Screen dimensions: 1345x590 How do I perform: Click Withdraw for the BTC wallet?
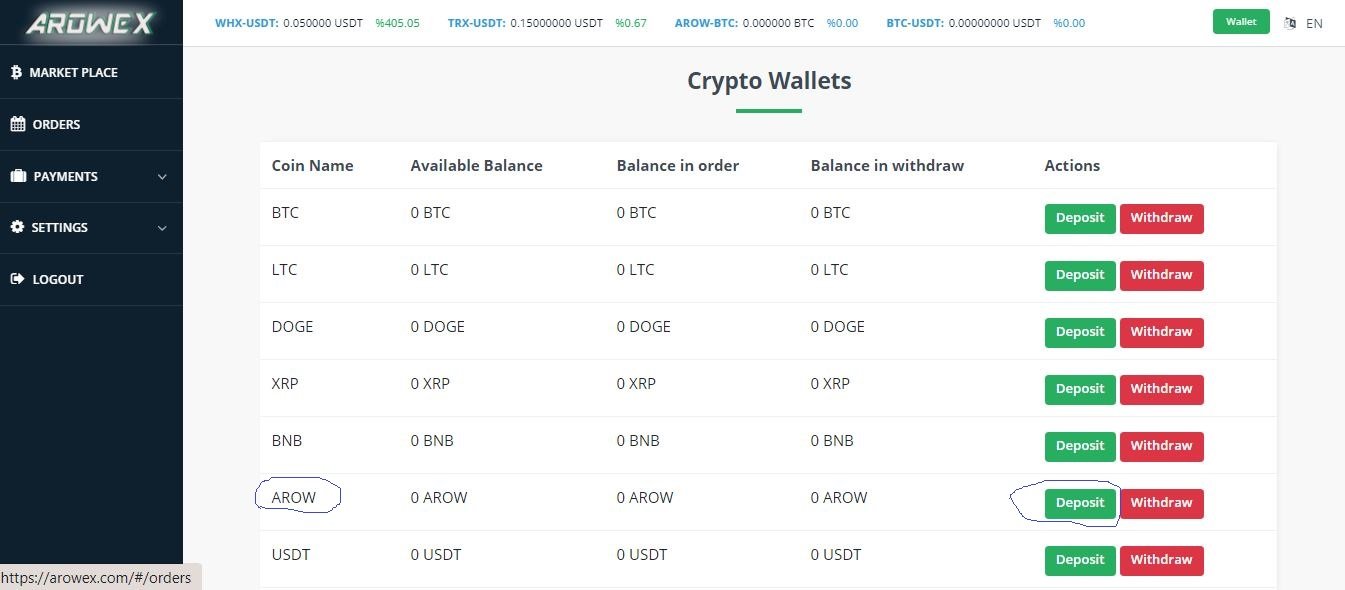point(1161,218)
